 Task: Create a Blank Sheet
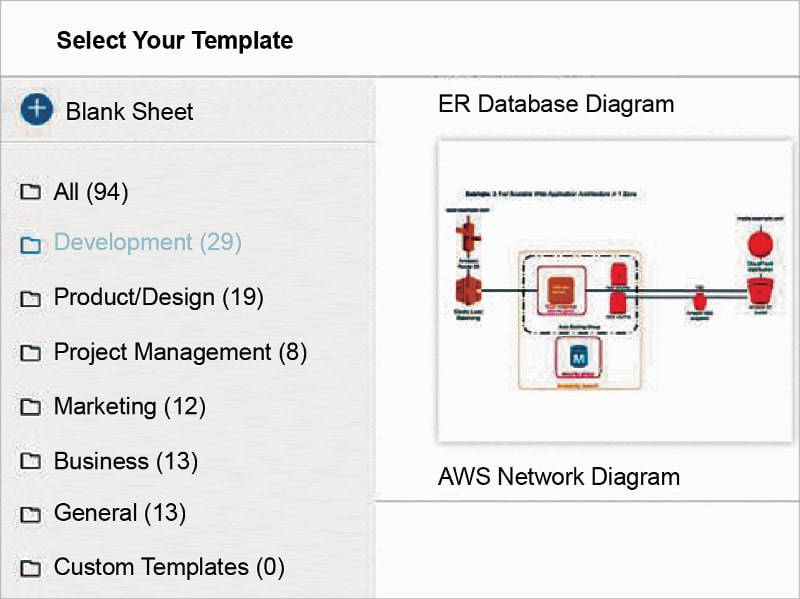(x=130, y=111)
